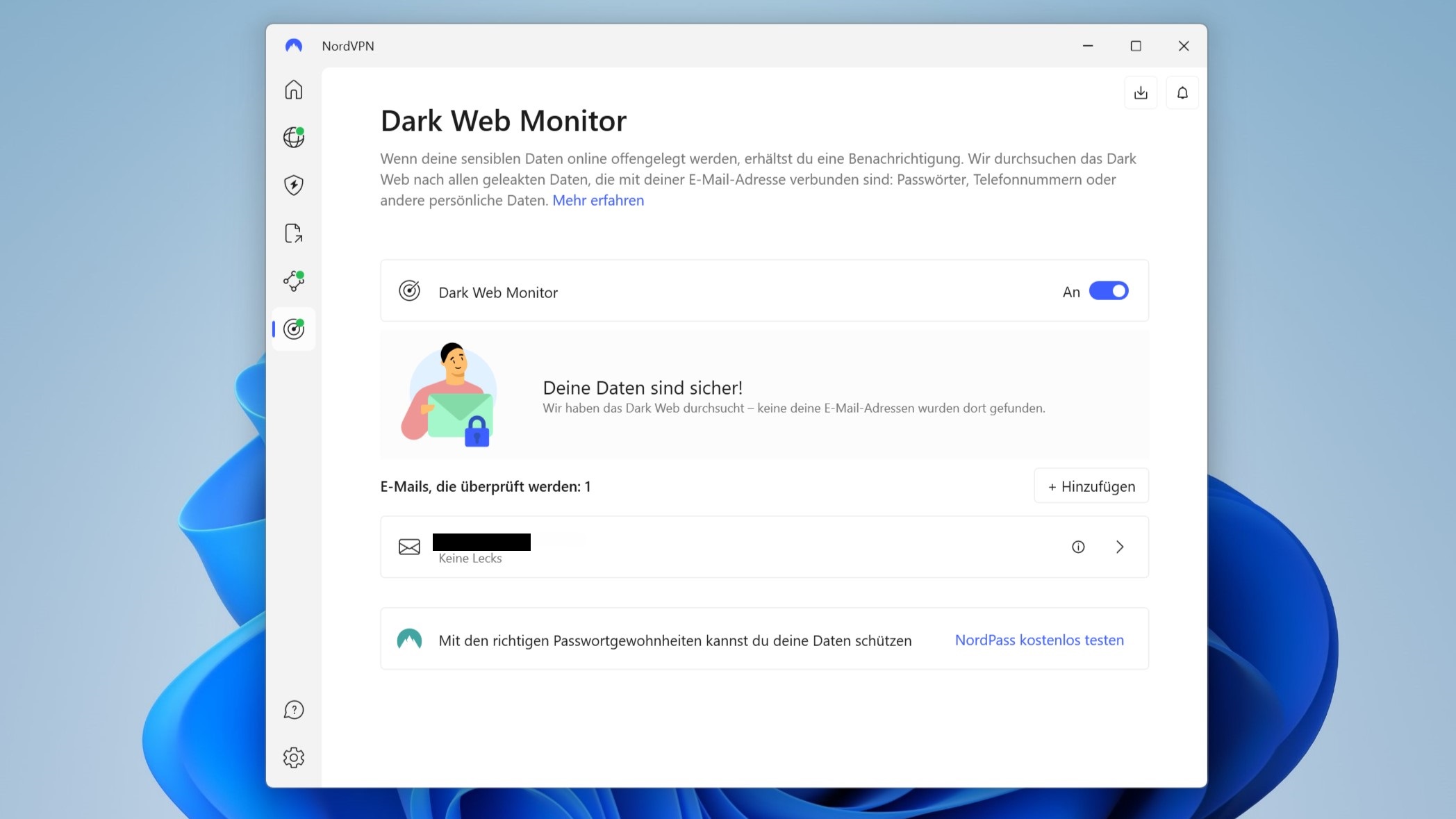Open Threat Protection from the sidebar
The image size is (1456, 819).
point(294,185)
